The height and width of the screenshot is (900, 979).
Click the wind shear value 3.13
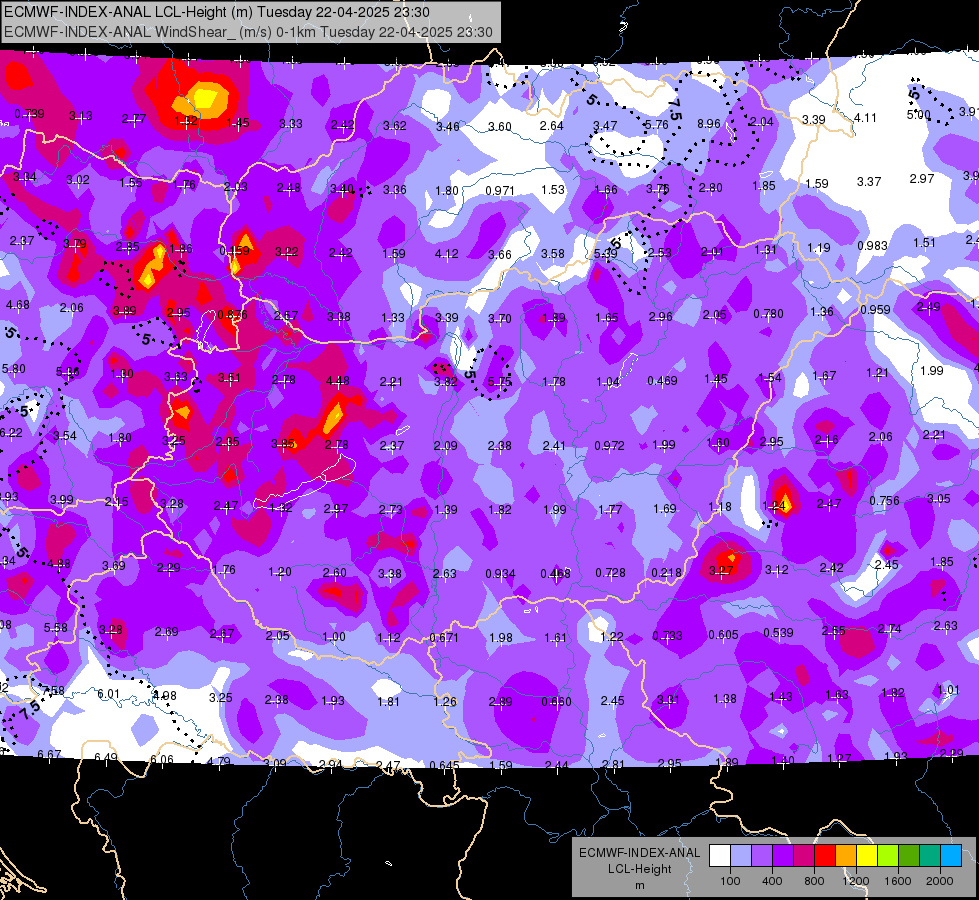81,116
